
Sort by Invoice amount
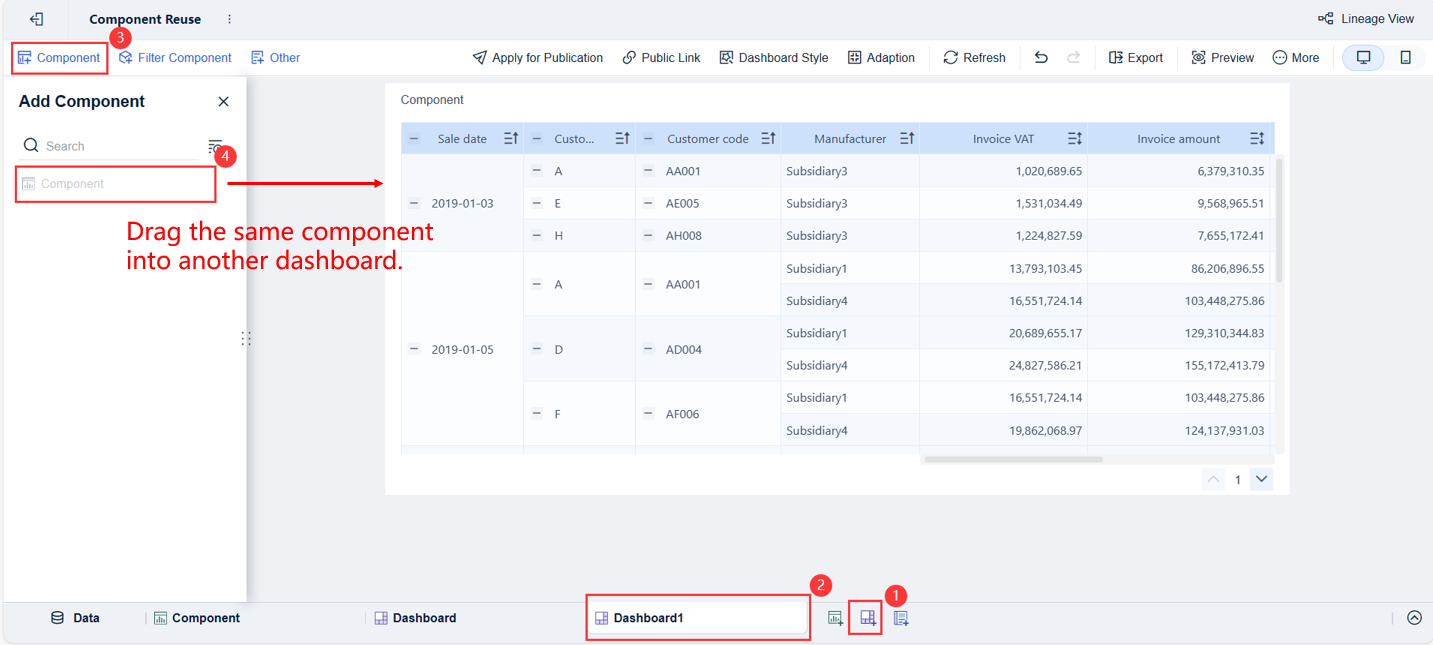click(1257, 139)
